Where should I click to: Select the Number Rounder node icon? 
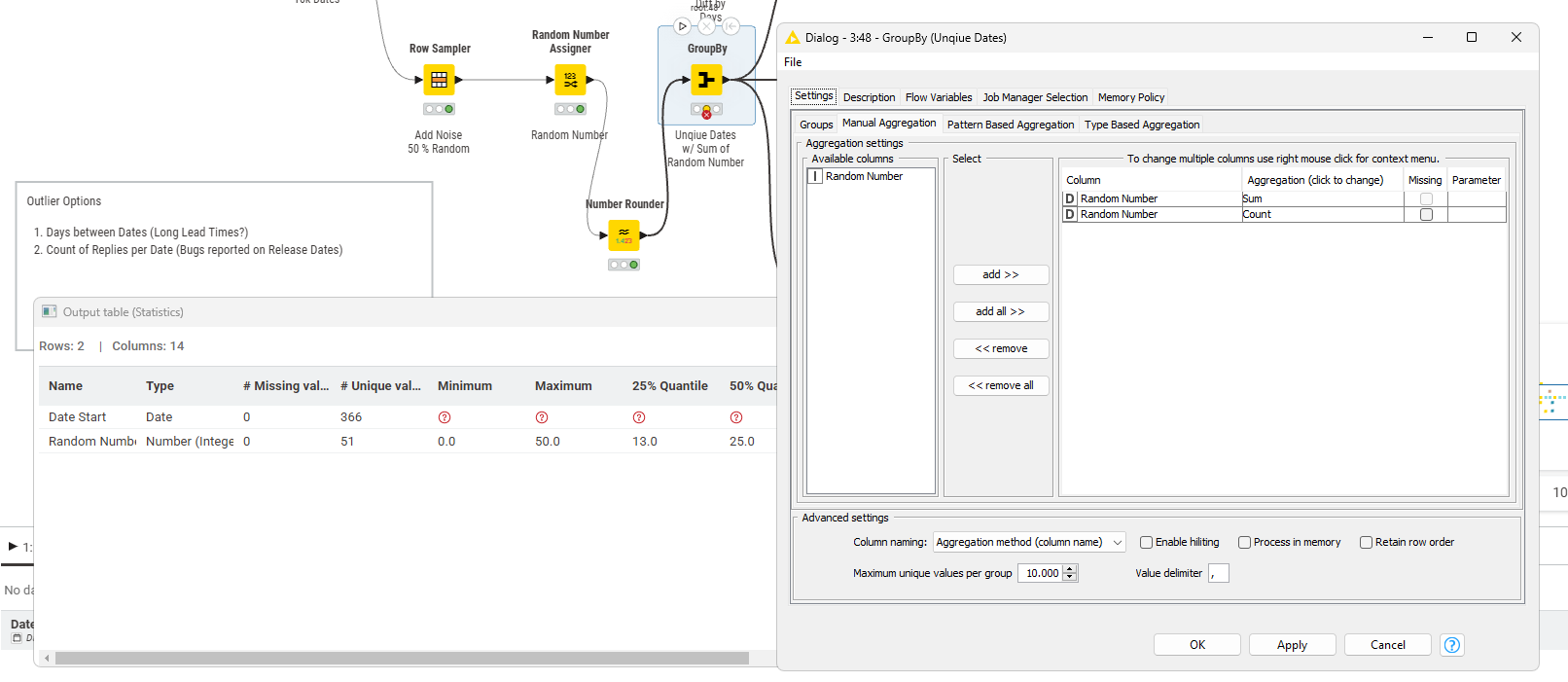coord(624,234)
